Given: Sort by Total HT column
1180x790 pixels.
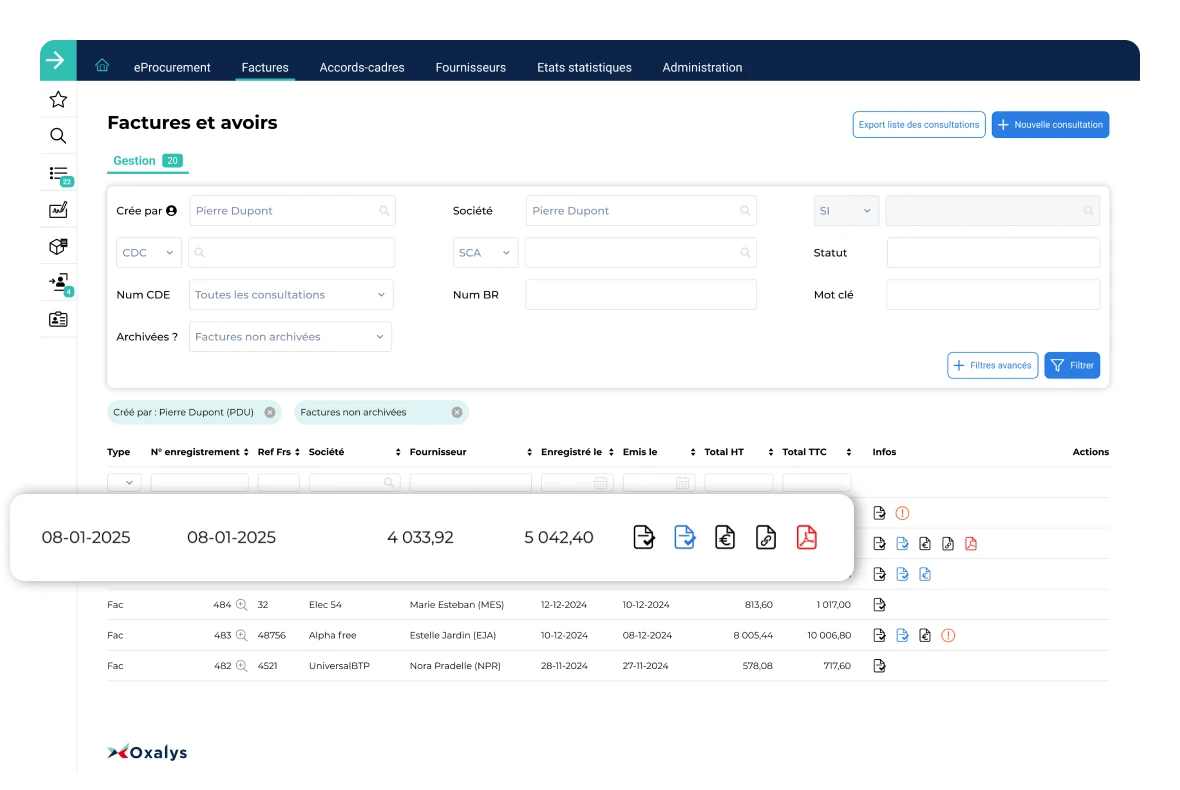Looking at the screenshot, I should 771,452.
